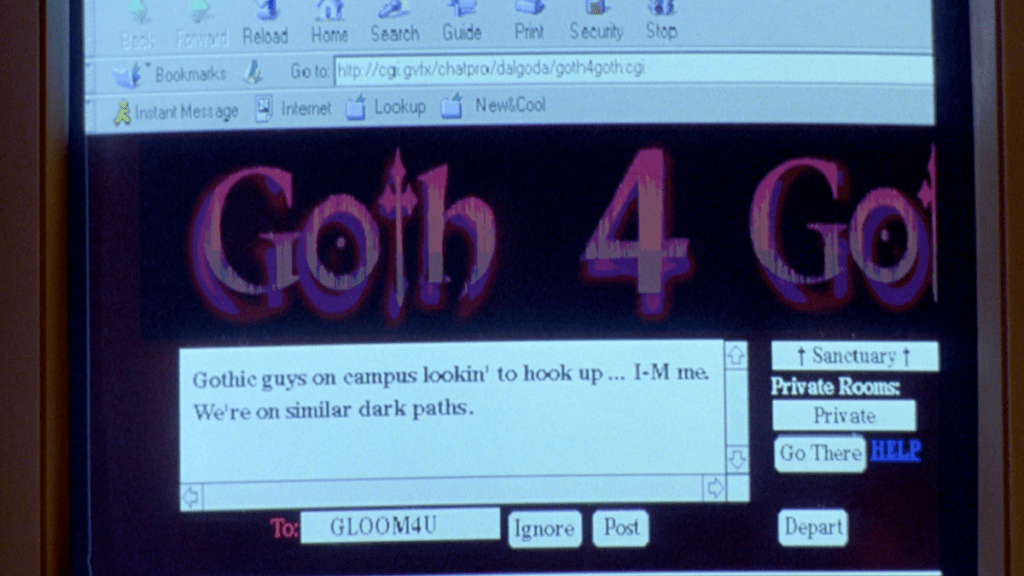Print the page using Print icon

529,22
